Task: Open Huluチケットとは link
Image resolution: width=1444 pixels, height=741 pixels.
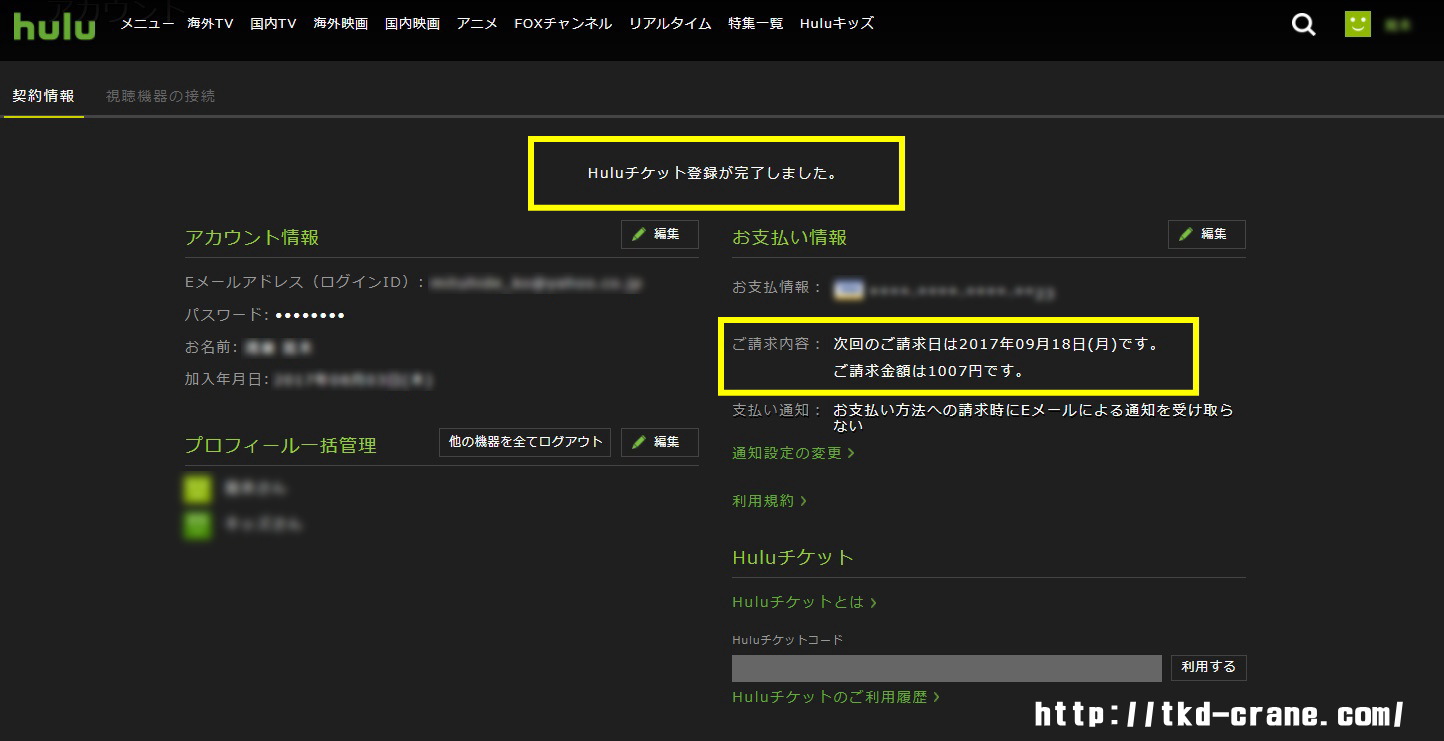Action: [x=804, y=602]
